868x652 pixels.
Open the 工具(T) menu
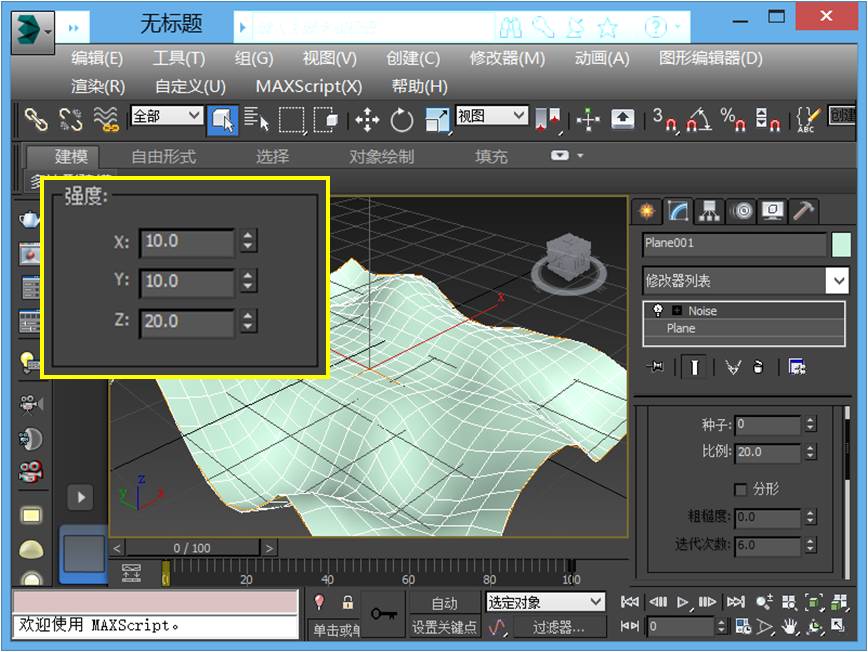179,58
